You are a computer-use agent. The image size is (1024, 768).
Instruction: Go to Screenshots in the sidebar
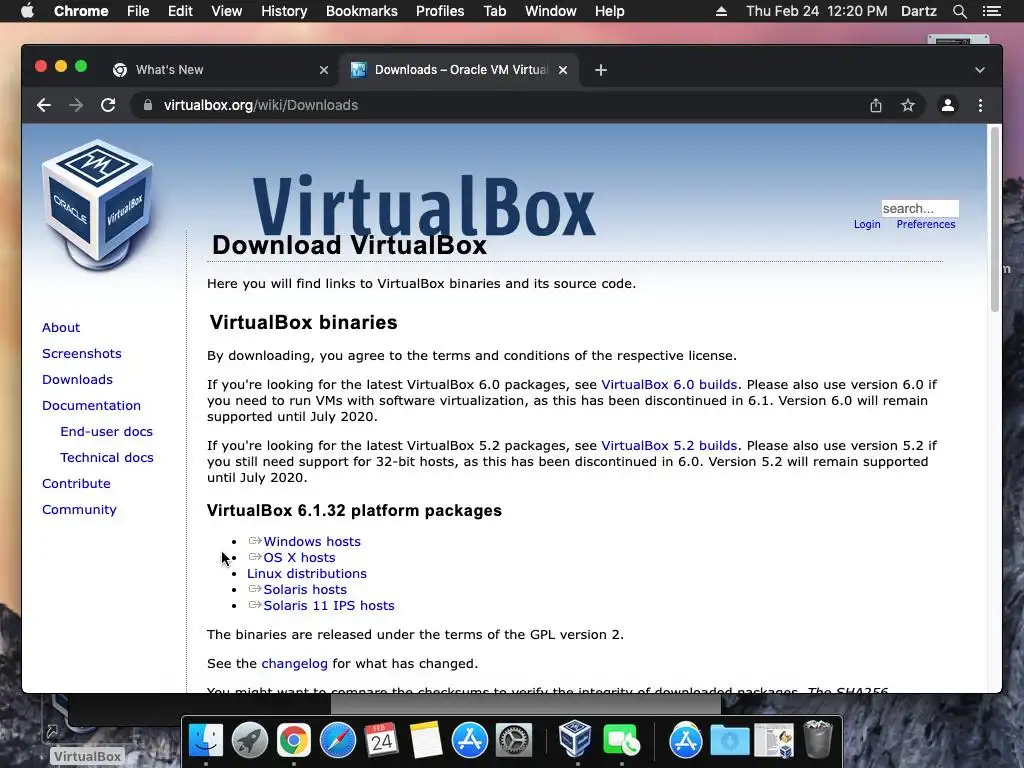coord(82,353)
